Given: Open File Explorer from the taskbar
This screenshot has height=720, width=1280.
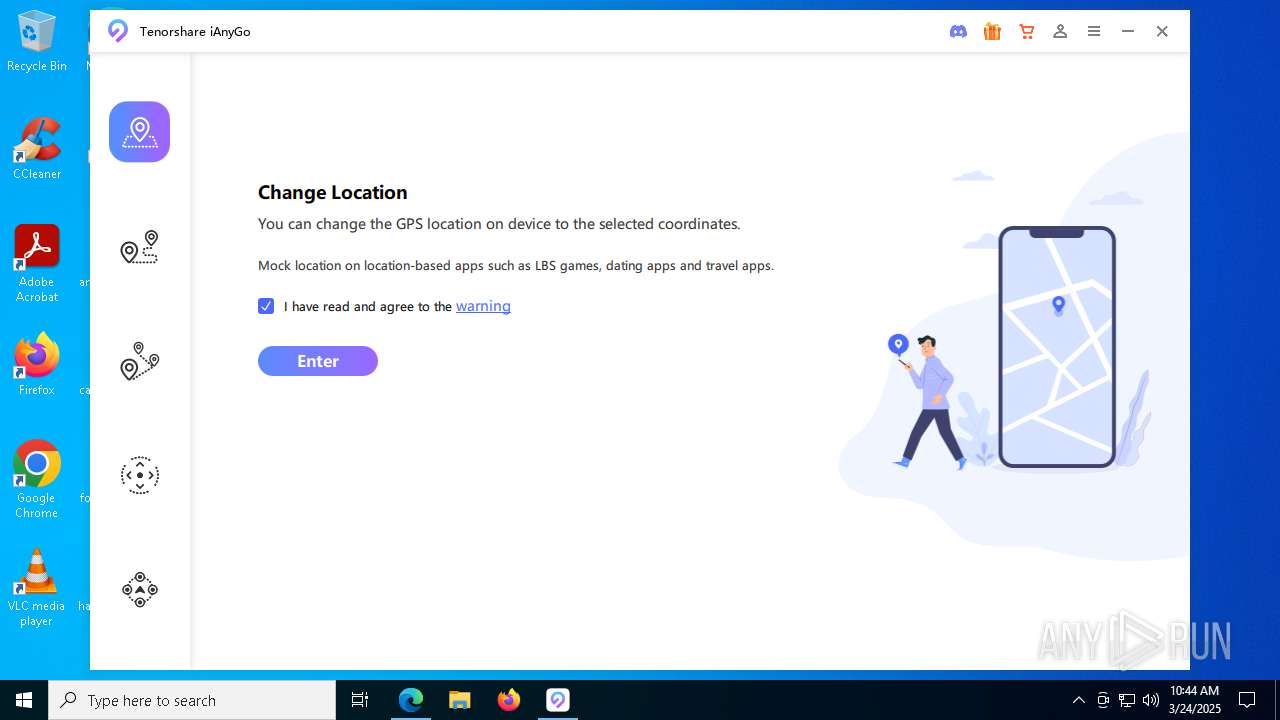Looking at the screenshot, I should coord(460,700).
